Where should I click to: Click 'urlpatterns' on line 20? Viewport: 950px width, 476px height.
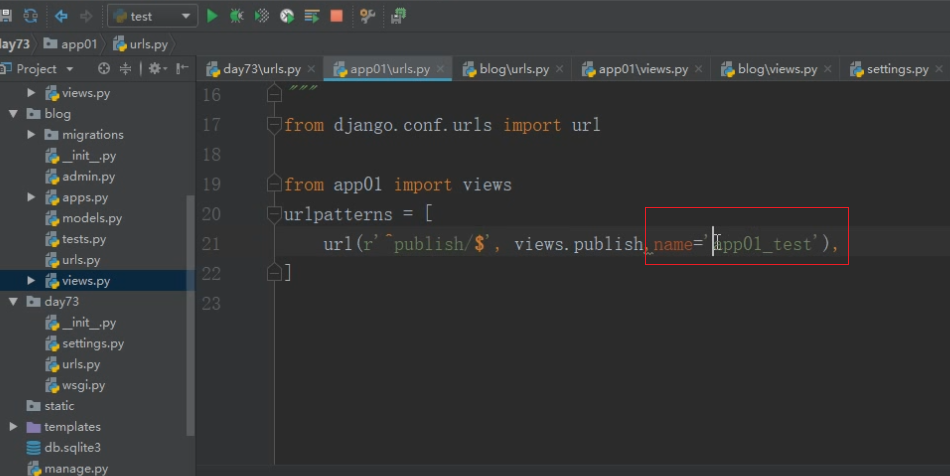338,214
